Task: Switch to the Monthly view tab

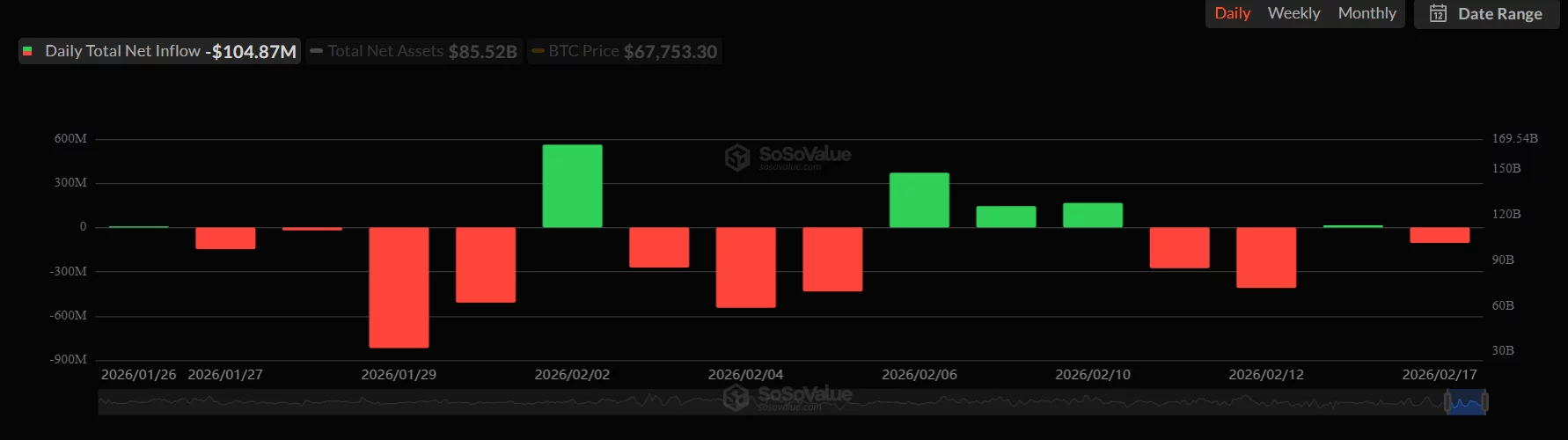Action: (1367, 13)
